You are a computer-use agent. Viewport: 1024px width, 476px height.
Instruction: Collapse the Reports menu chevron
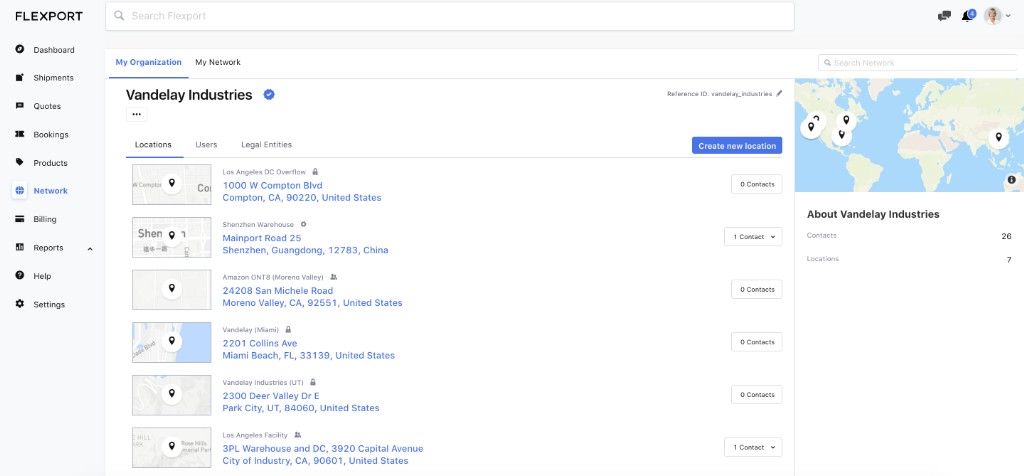click(x=90, y=248)
